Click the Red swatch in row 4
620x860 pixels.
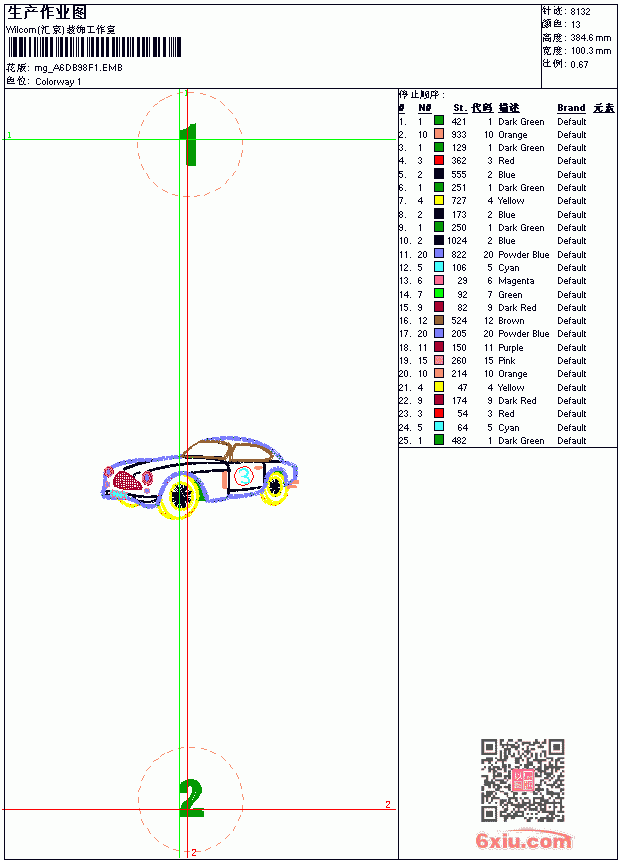tap(439, 160)
